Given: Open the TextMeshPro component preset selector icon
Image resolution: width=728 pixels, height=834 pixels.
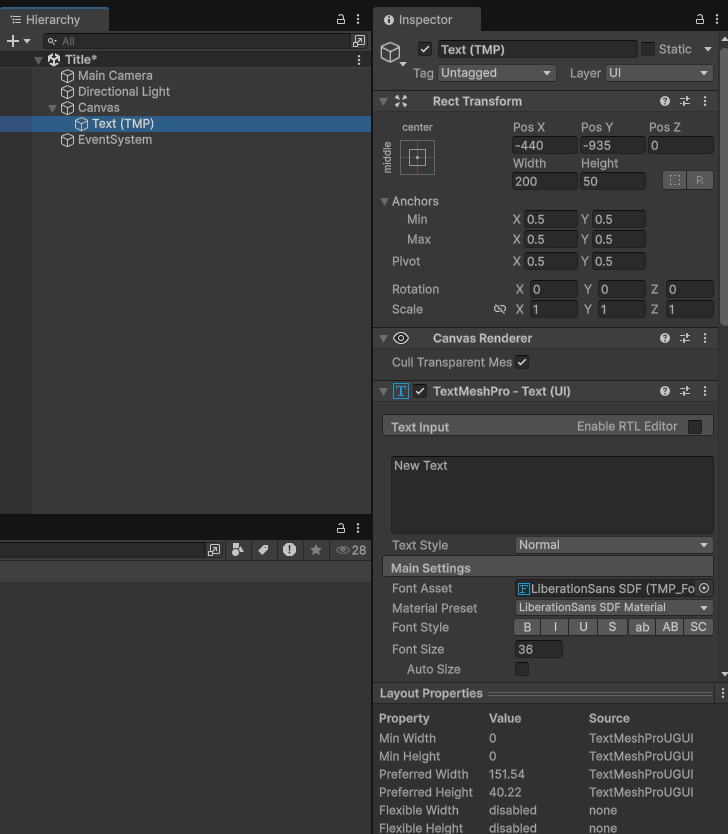Looking at the screenshot, I should [x=685, y=391].
